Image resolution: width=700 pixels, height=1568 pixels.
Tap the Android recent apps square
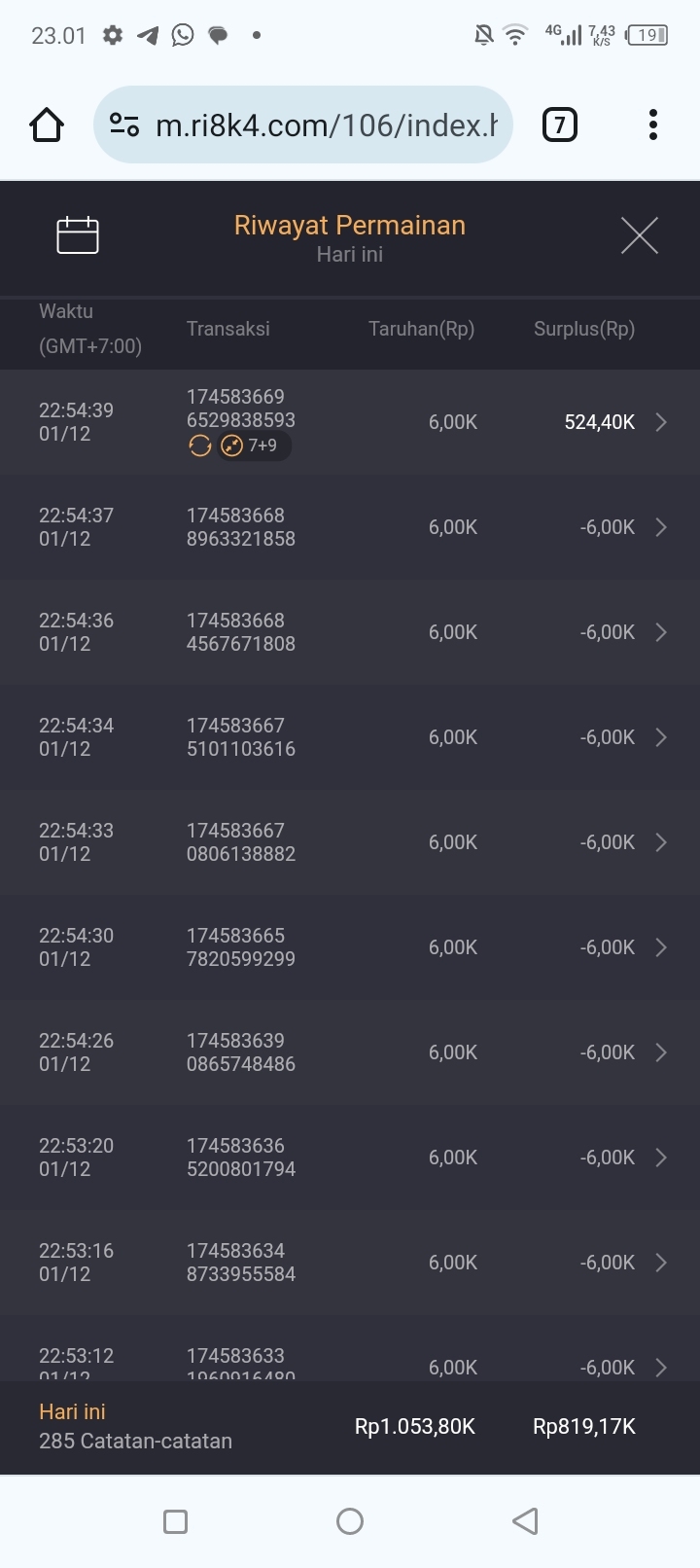tap(176, 1521)
